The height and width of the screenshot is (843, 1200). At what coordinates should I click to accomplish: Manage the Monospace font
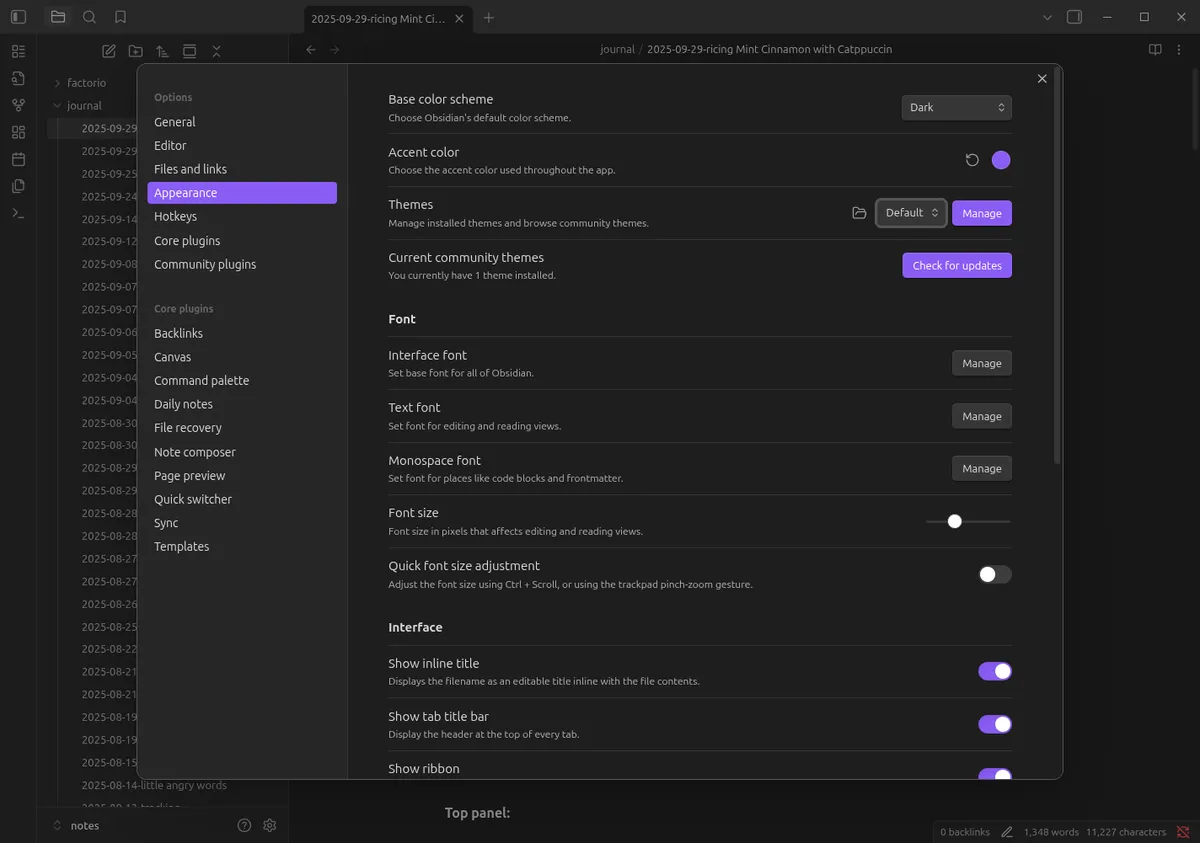coord(982,468)
